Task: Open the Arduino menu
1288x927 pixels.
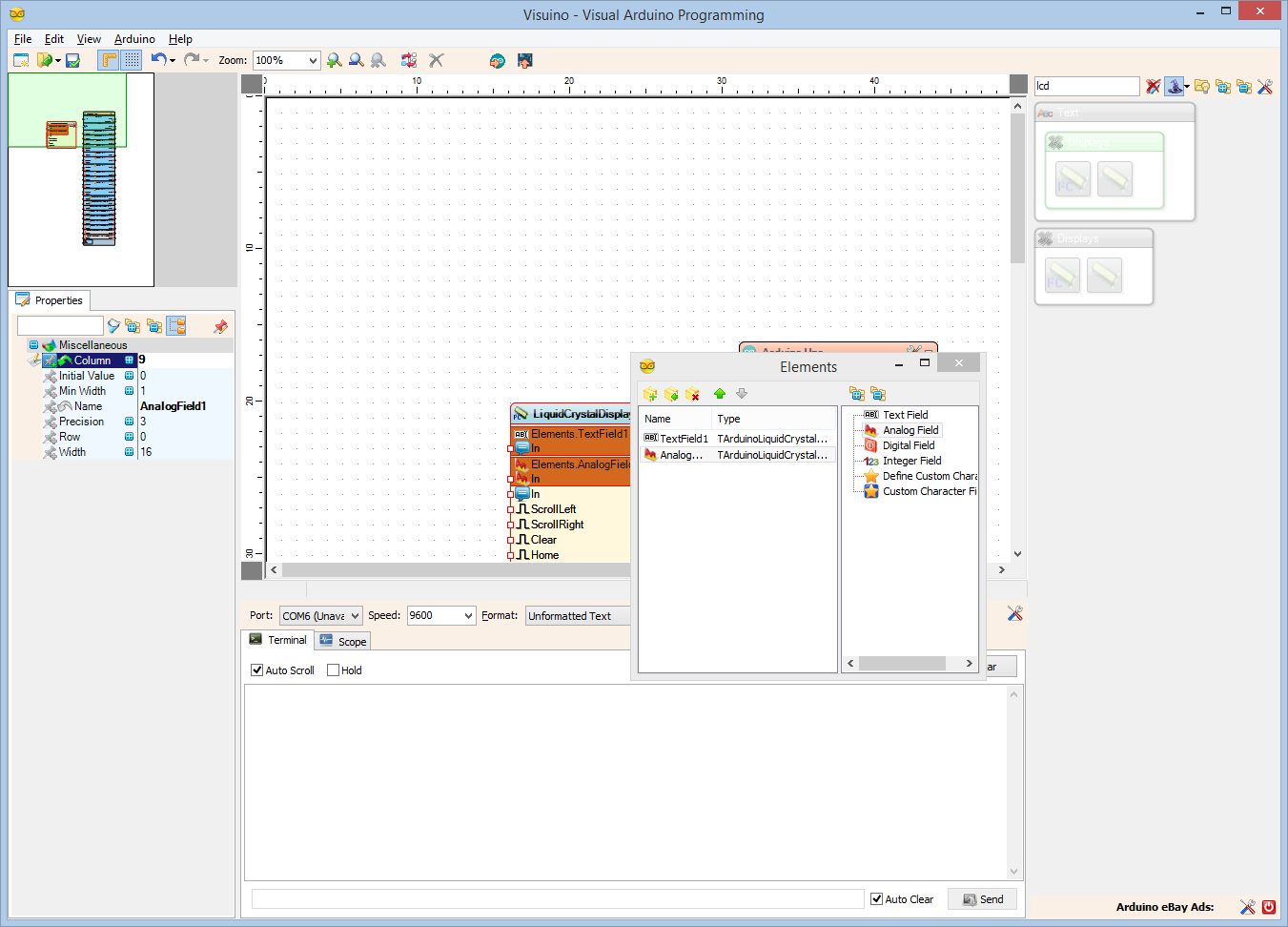Action: click(134, 39)
